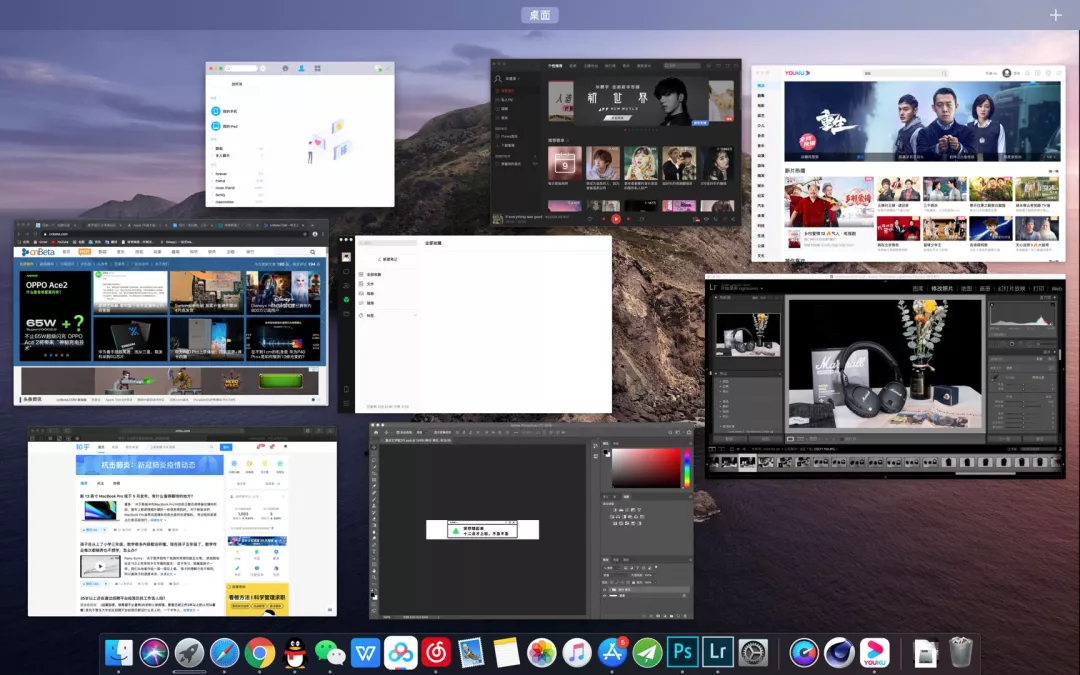Select the Youku window showing 重生 banner
The height and width of the screenshot is (675, 1080).
click(x=908, y=164)
